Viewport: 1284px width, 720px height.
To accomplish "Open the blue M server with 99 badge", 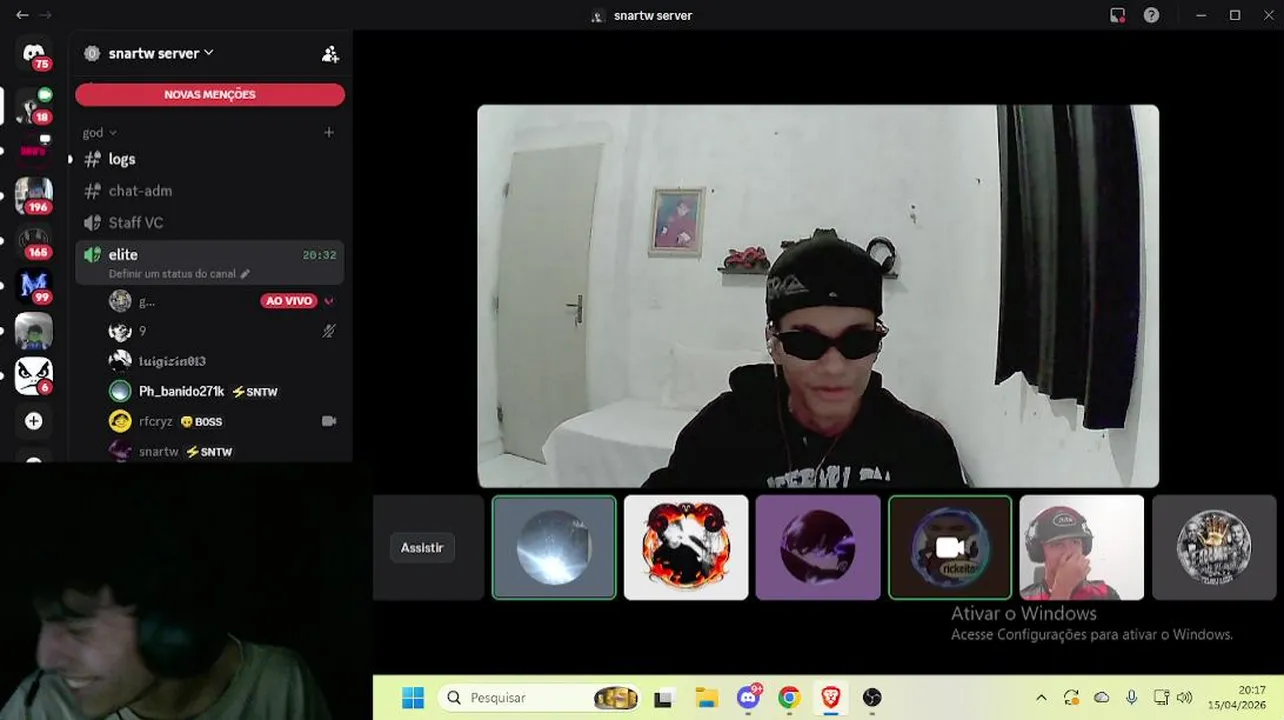I will pos(34,286).
